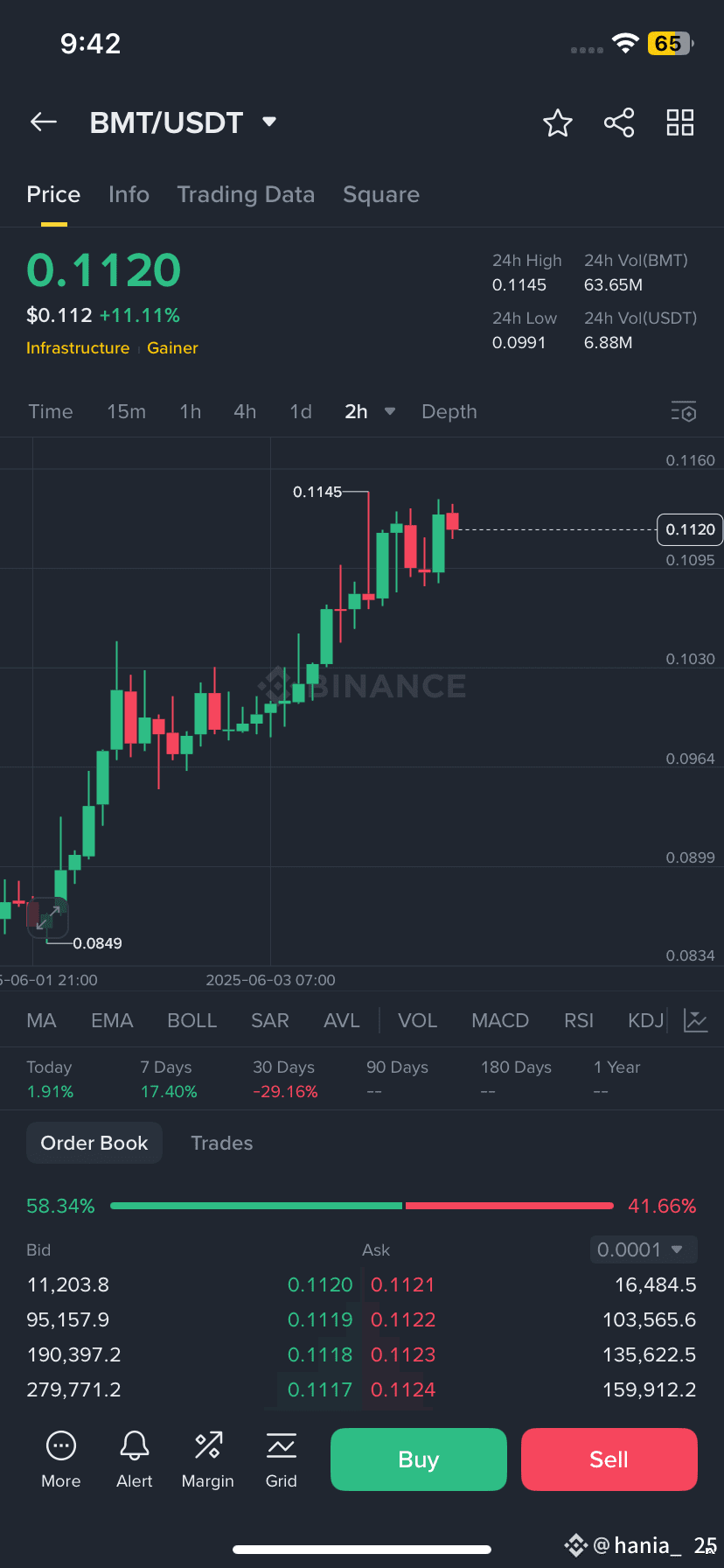Open the Square tab
The height and width of the screenshot is (1568, 724).
click(381, 194)
